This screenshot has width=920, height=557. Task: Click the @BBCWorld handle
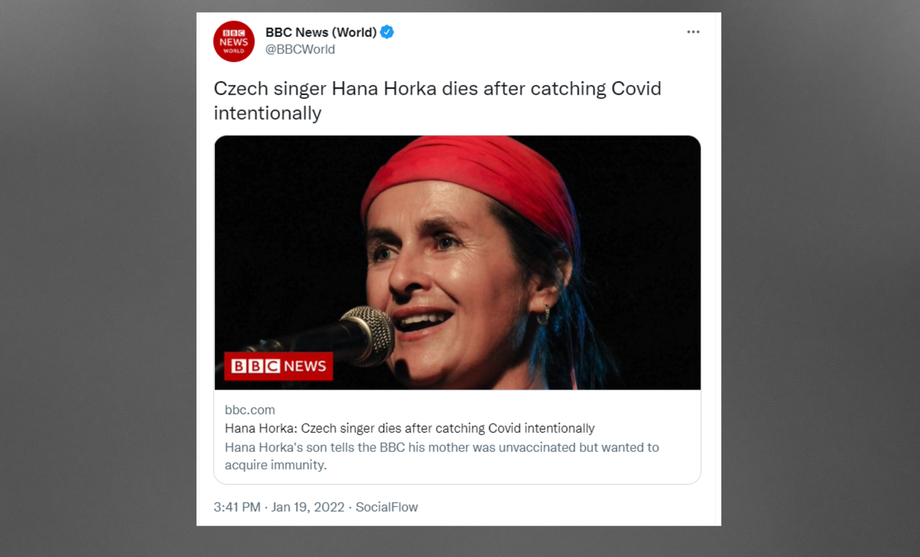(300, 49)
